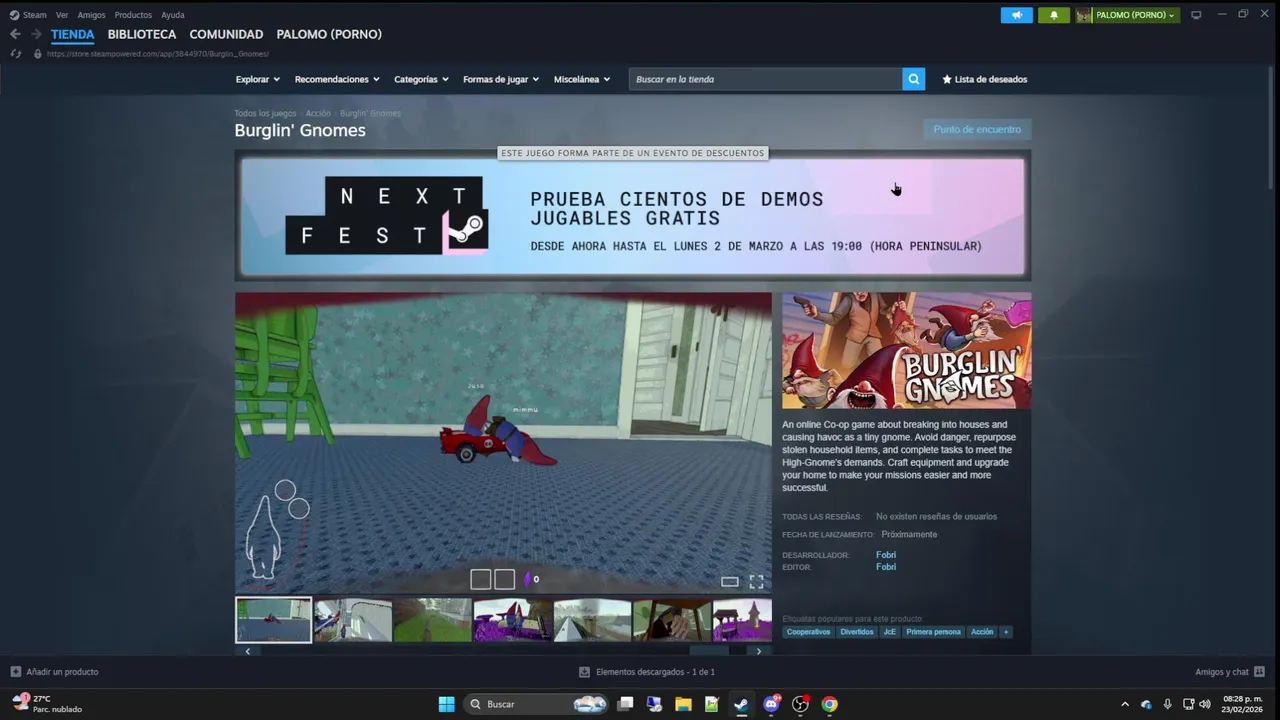Viewport: 1280px width, 720px height.
Task: Switch to the BIBLIOTECA tab
Action: point(142,34)
